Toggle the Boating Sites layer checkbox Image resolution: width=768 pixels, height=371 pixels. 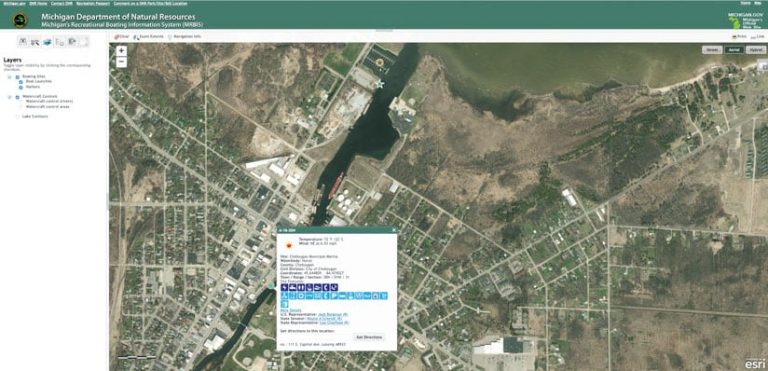pos(18,77)
